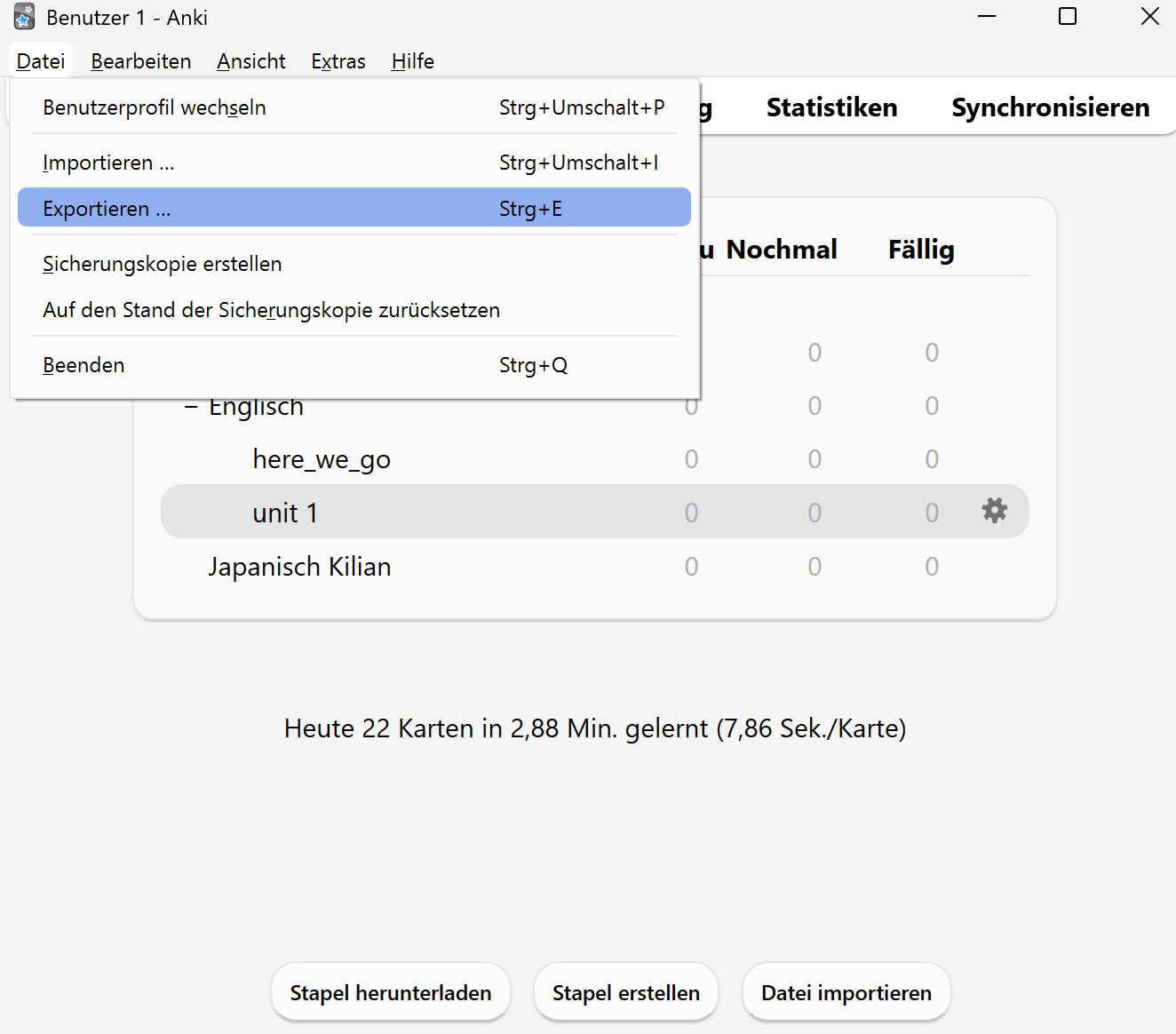The image size is (1176, 1034).
Task: Open the Japanisch Kilian deck
Action: tap(299, 567)
